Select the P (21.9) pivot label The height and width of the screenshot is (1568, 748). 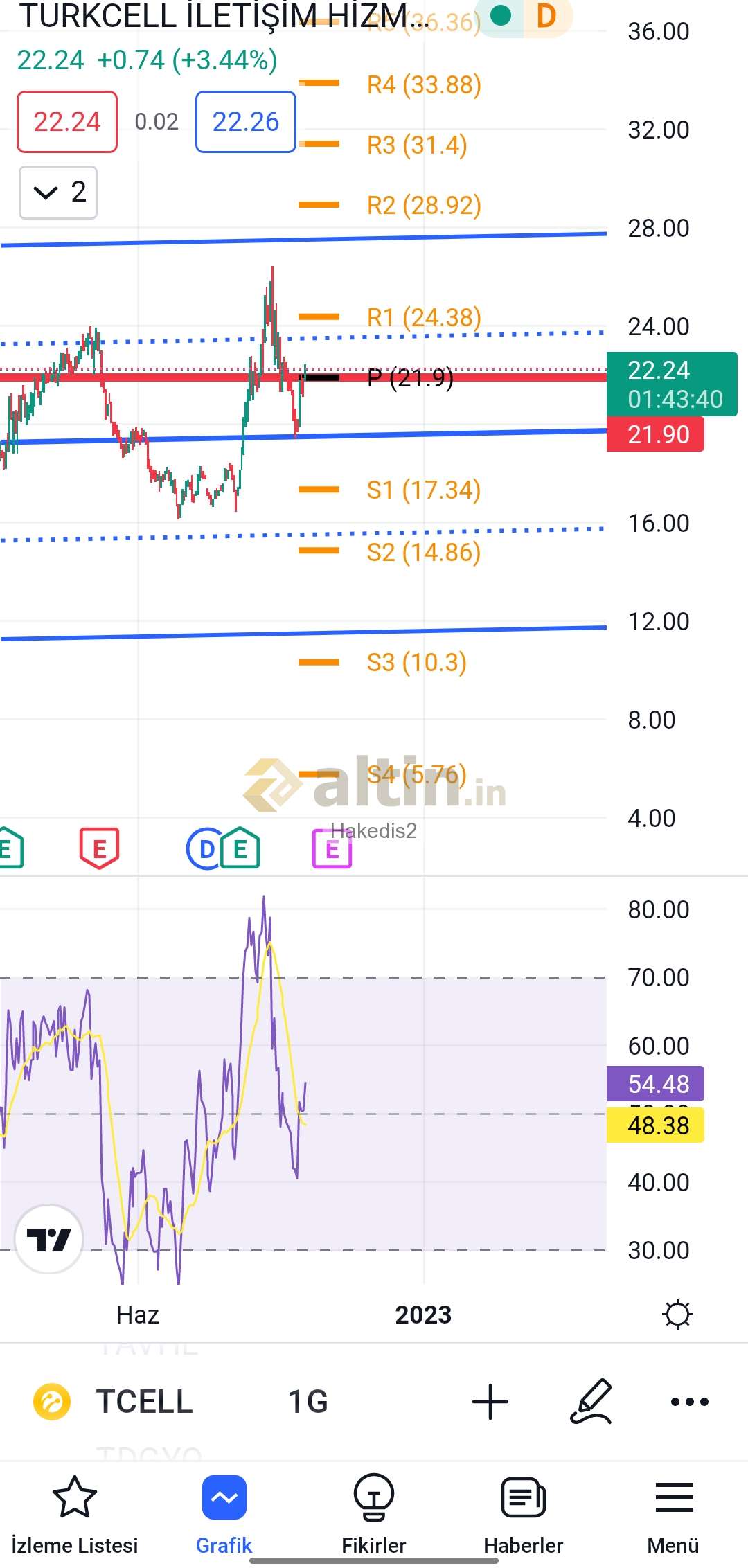411,377
